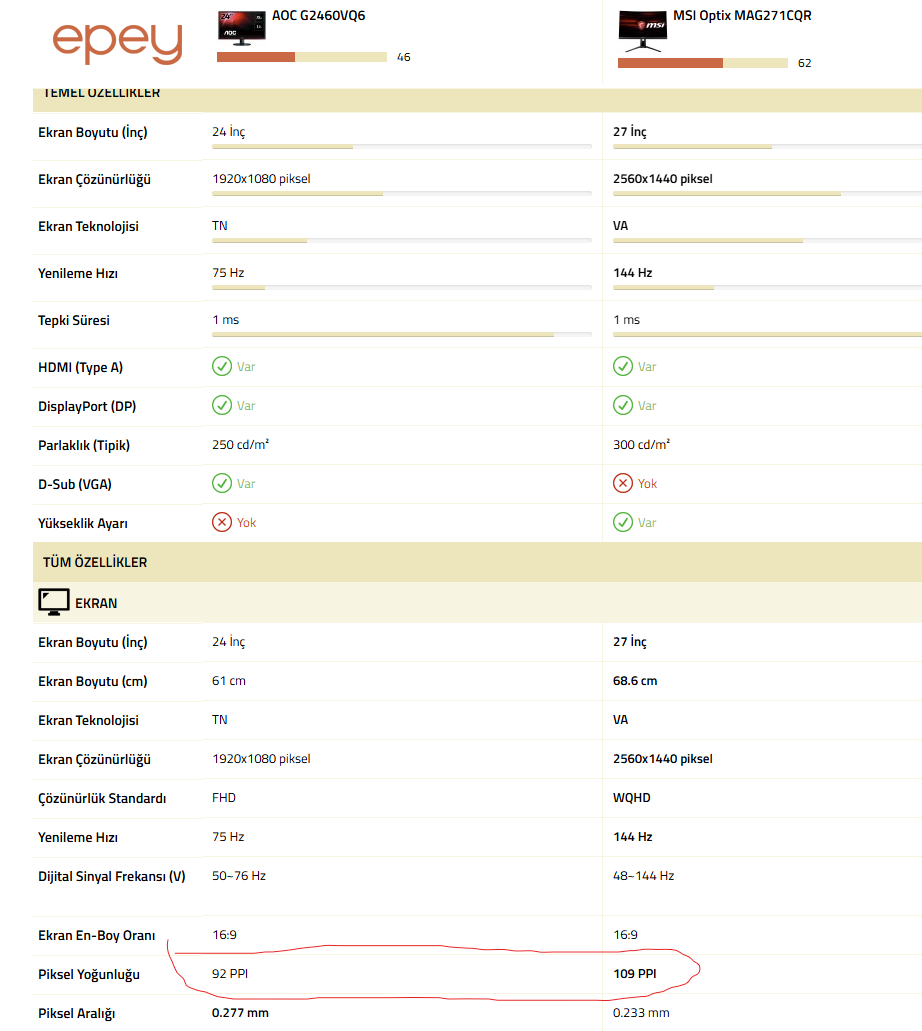Click the 61 cm value
The width and height of the screenshot is (922, 1031).
pyautogui.click(x=229, y=681)
